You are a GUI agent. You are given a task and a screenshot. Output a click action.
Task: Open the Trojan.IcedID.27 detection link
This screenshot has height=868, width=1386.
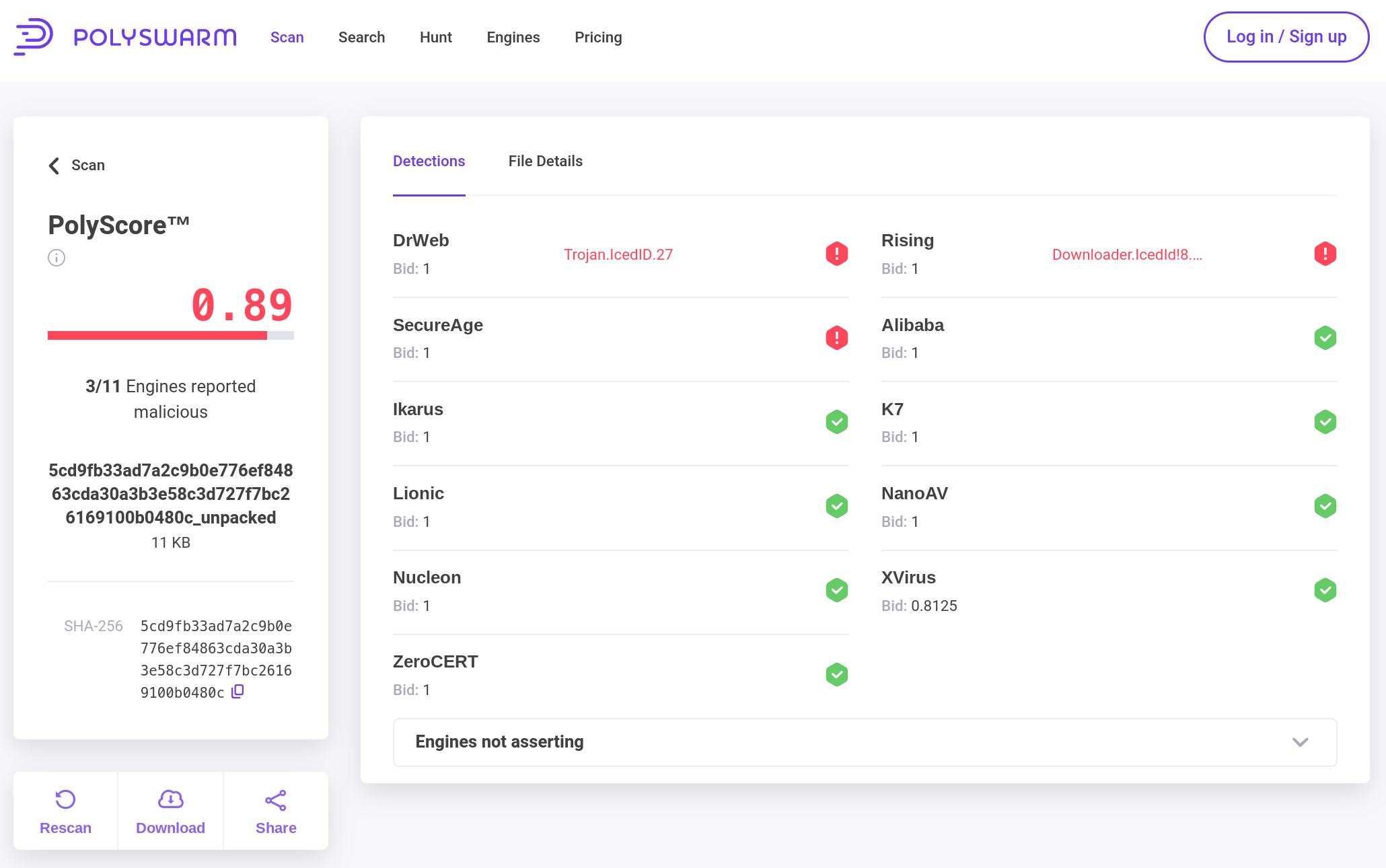pyautogui.click(x=618, y=254)
